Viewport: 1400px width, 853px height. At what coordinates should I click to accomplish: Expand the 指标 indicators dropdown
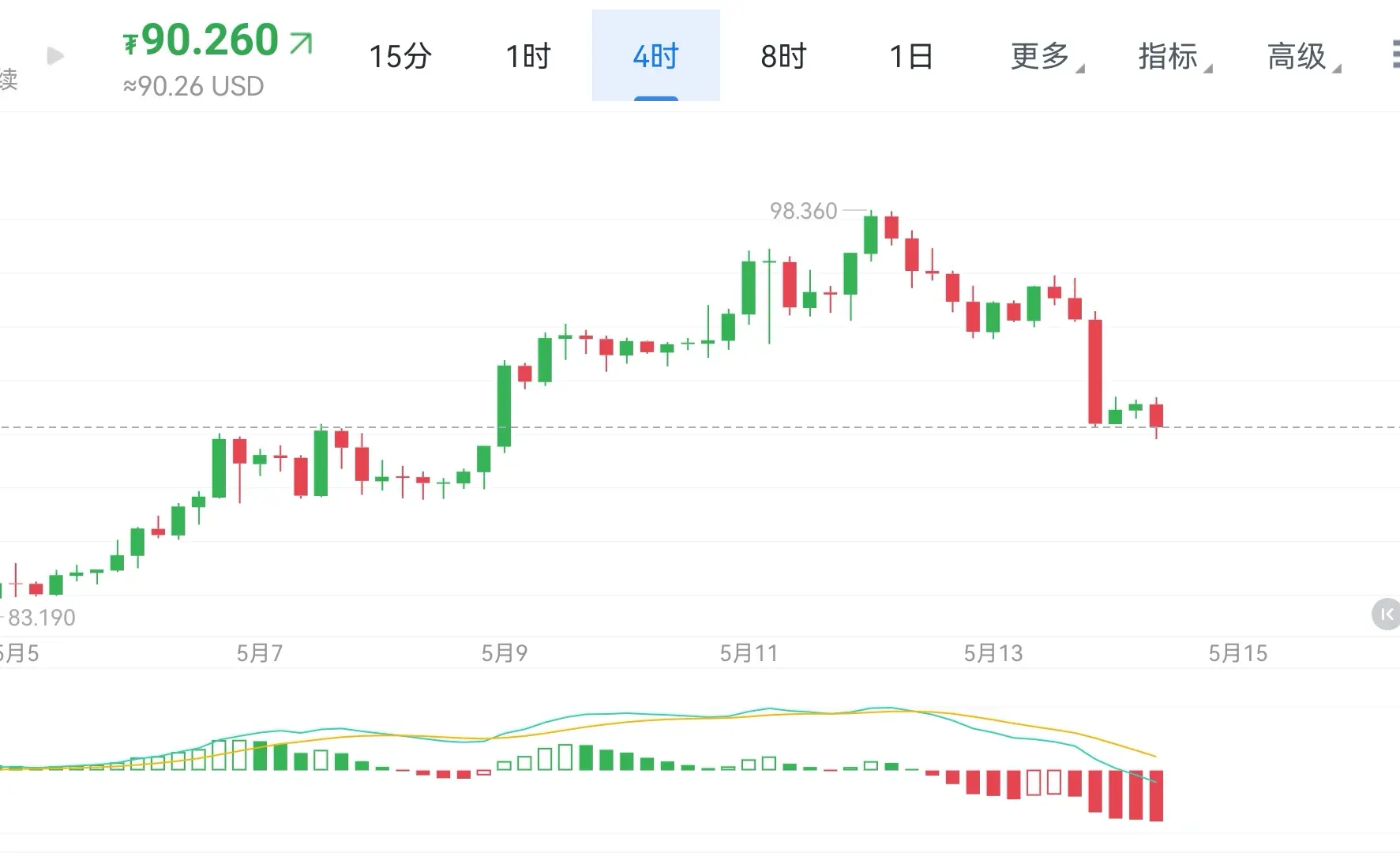point(1175,56)
